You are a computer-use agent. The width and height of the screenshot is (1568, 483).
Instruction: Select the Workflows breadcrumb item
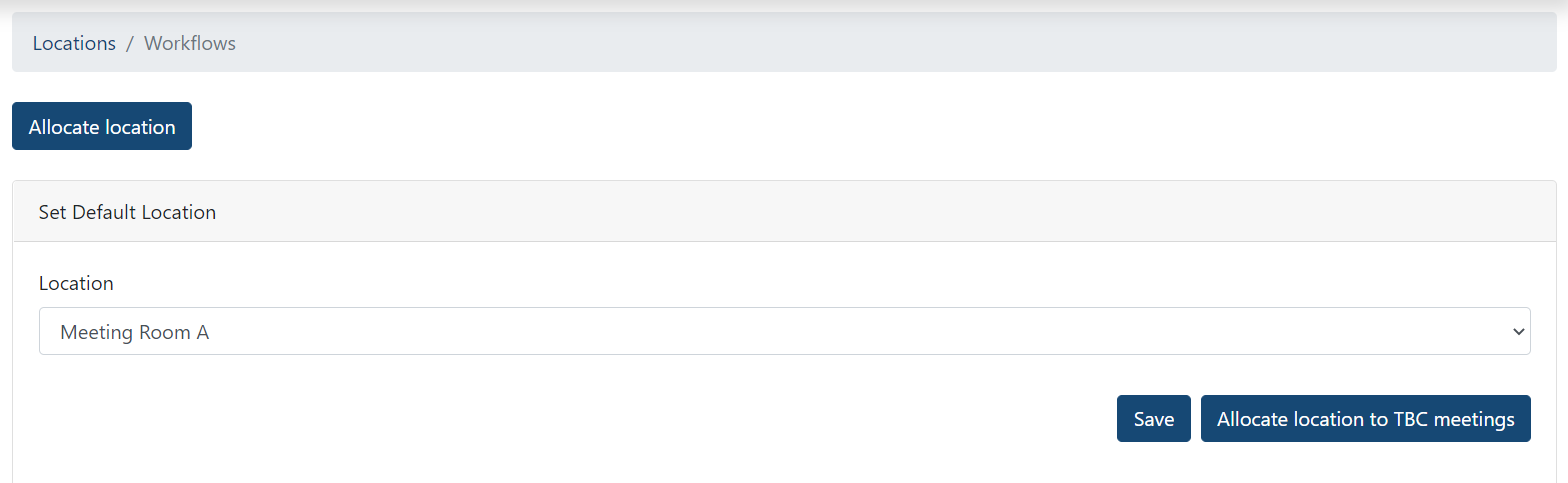pyautogui.click(x=190, y=43)
